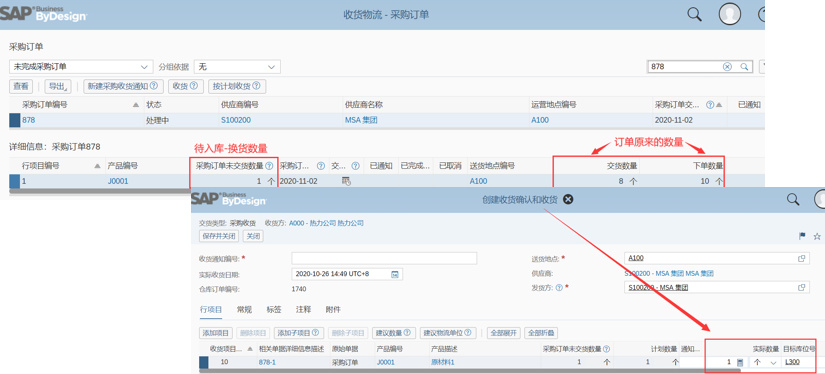Open search in the purchase order window header
825x374 pixels.
click(x=695, y=14)
